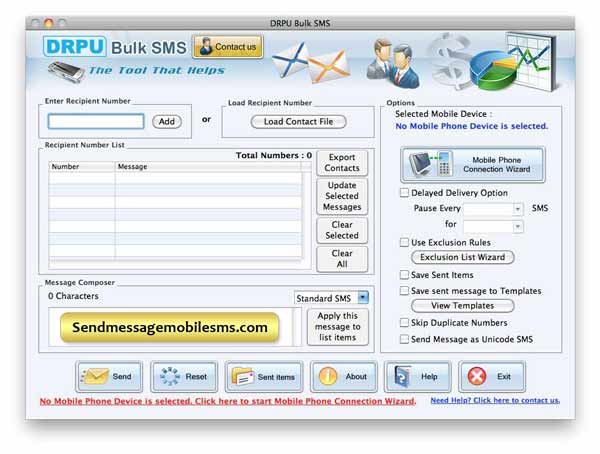Click the Add recipient button
The height and width of the screenshot is (454, 600).
tap(167, 122)
